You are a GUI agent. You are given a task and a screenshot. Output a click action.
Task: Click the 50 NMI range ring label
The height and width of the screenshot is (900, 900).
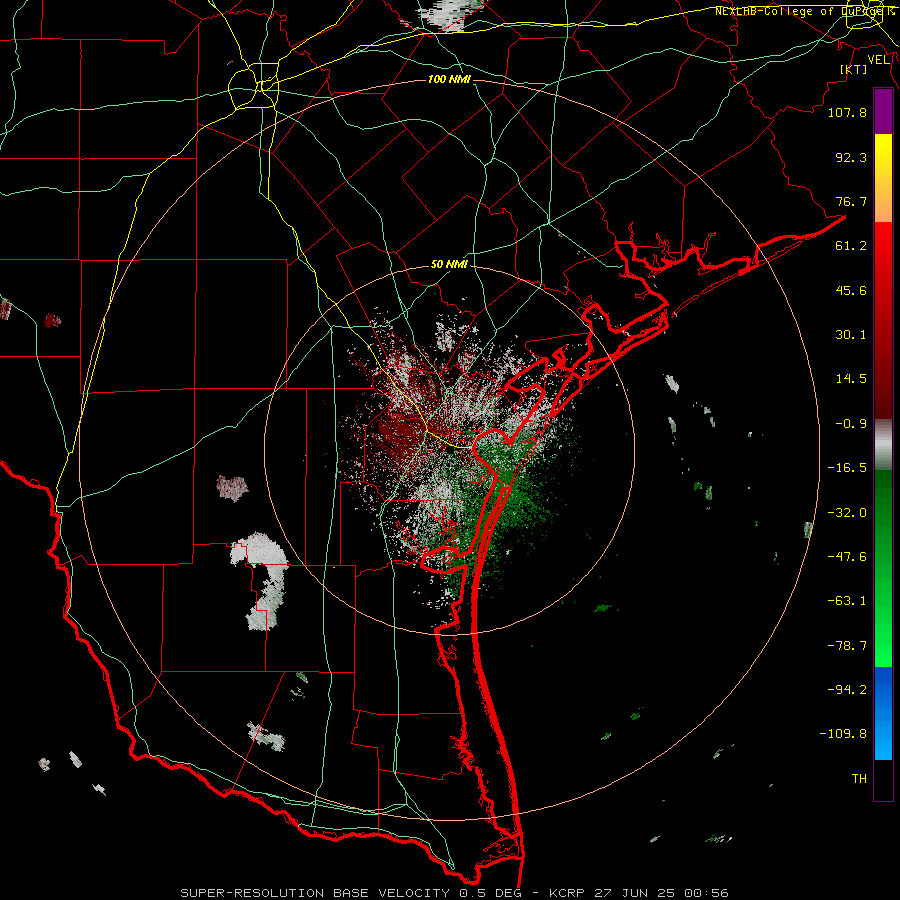pyautogui.click(x=449, y=264)
